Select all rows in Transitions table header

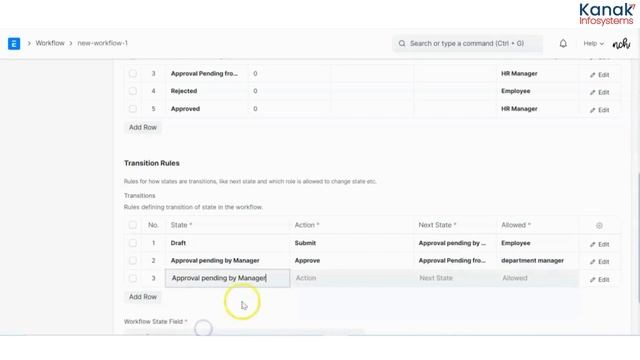click(133, 225)
